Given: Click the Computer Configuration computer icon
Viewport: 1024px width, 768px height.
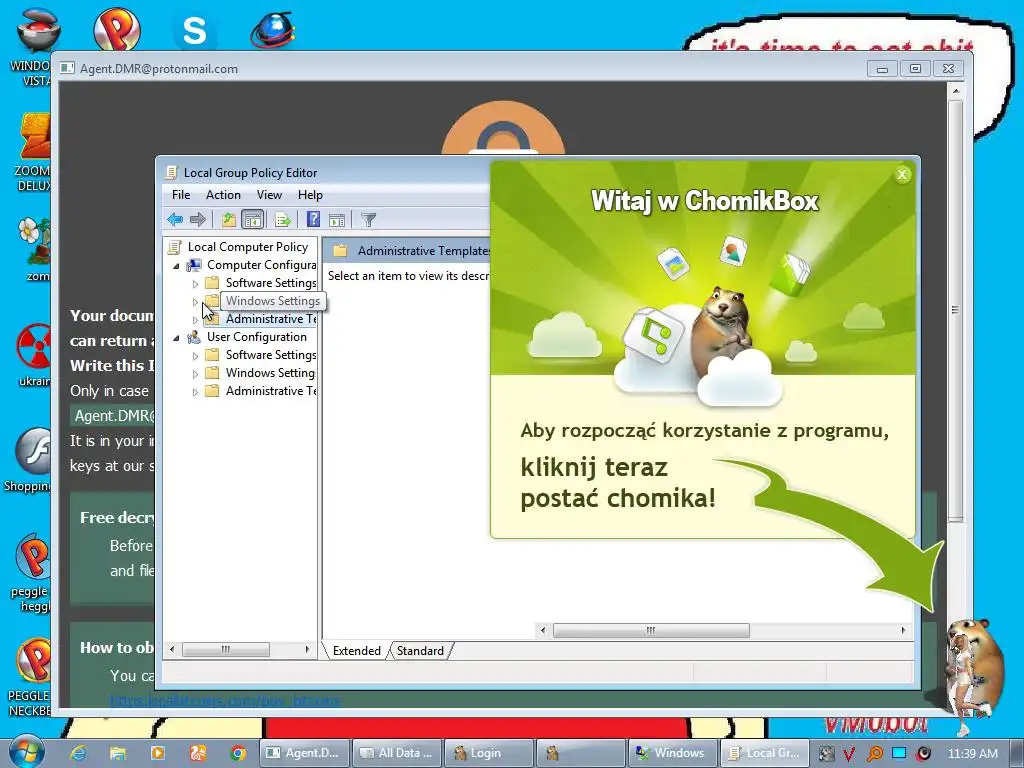Looking at the screenshot, I should point(193,265).
